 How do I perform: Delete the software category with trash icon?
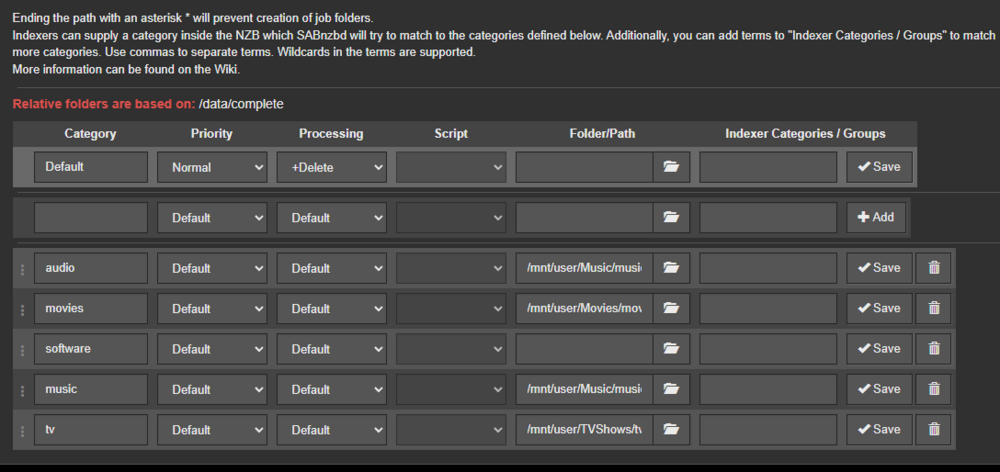tap(934, 349)
